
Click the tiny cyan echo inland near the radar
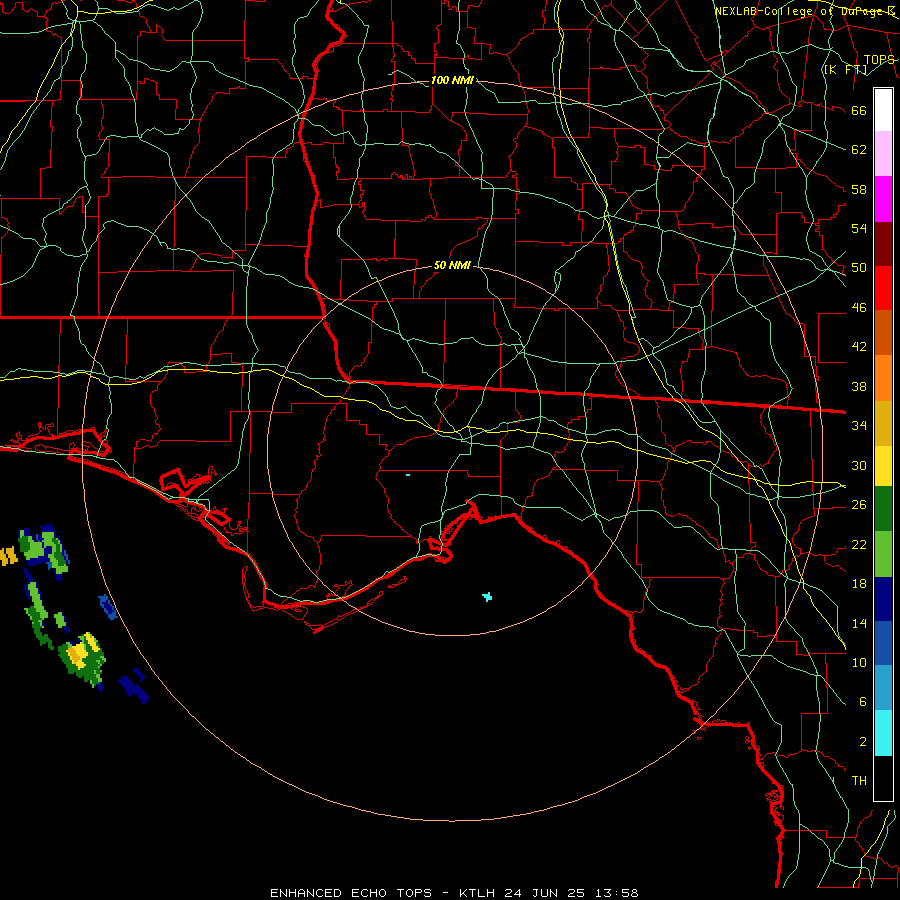408,475
